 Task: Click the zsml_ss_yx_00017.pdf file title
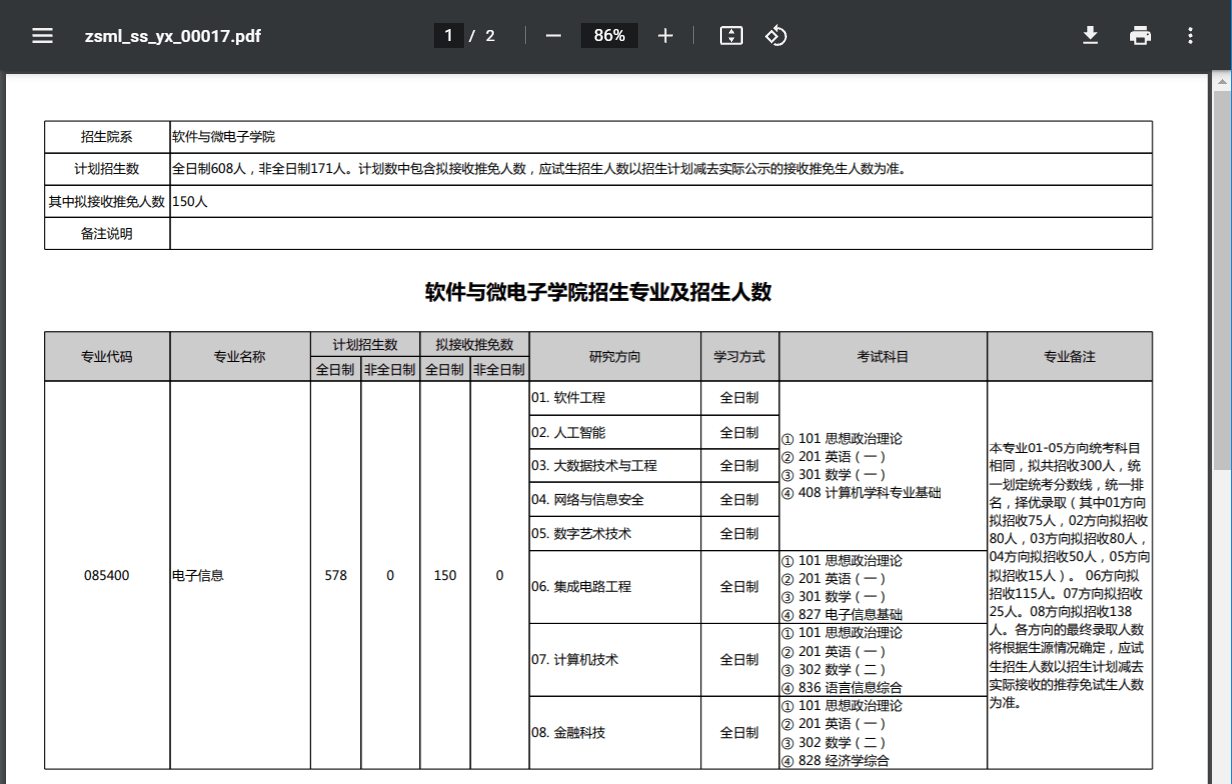click(x=173, y=36)
